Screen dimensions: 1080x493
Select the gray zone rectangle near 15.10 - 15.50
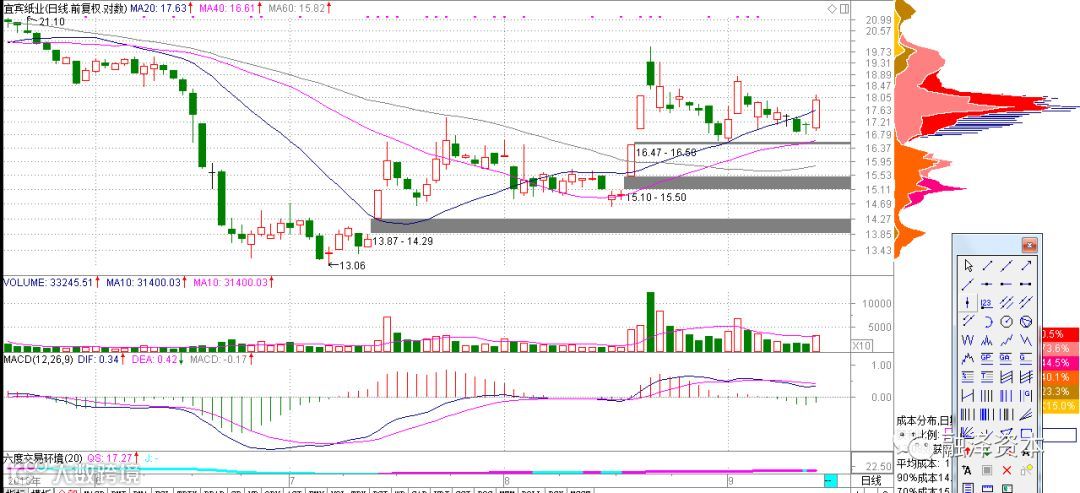click(x=737, y=182)
